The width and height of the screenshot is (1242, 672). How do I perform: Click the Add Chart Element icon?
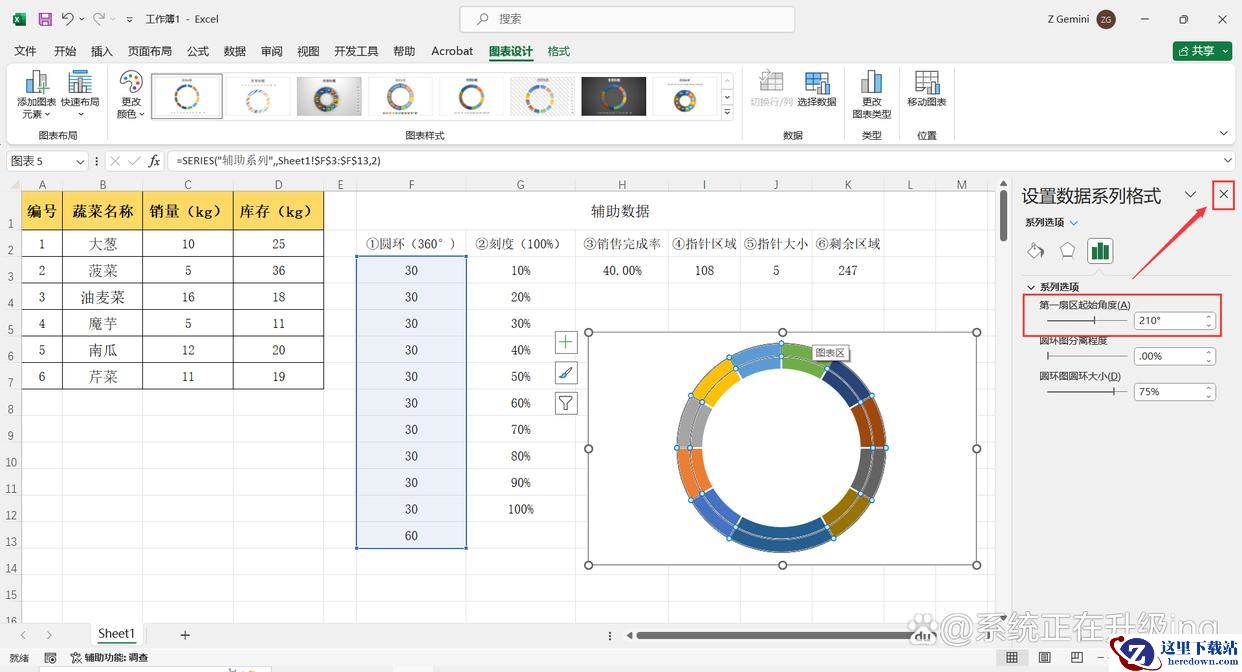pyautogui.click(x=37, y=84)
